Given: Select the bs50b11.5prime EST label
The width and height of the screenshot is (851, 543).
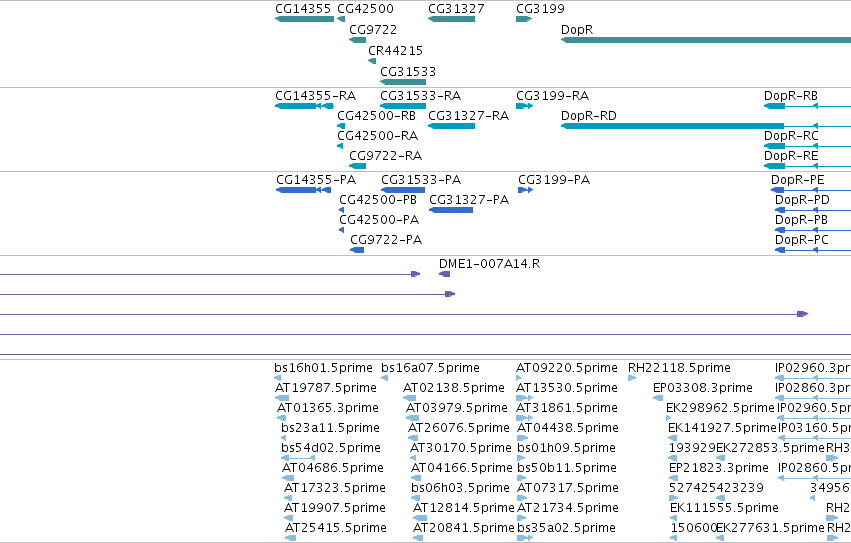Looking at the screenshot, I should click(x=567, y=469).
